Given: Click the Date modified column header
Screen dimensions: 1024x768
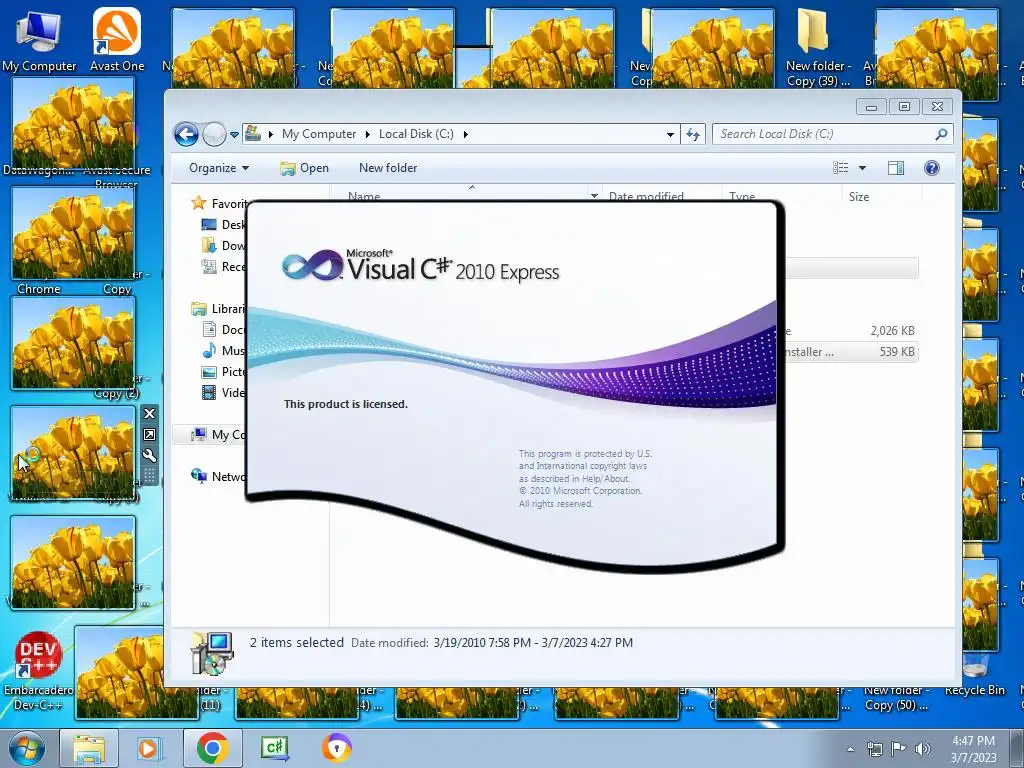Looking at the screenshot, I should point(646,196).
